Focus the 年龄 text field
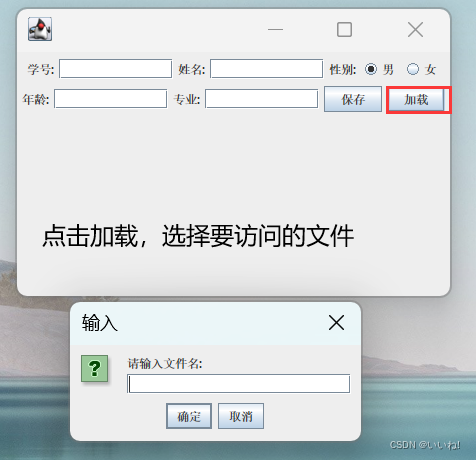The height and width of the screenshot is (460, 476). (111, 99)
